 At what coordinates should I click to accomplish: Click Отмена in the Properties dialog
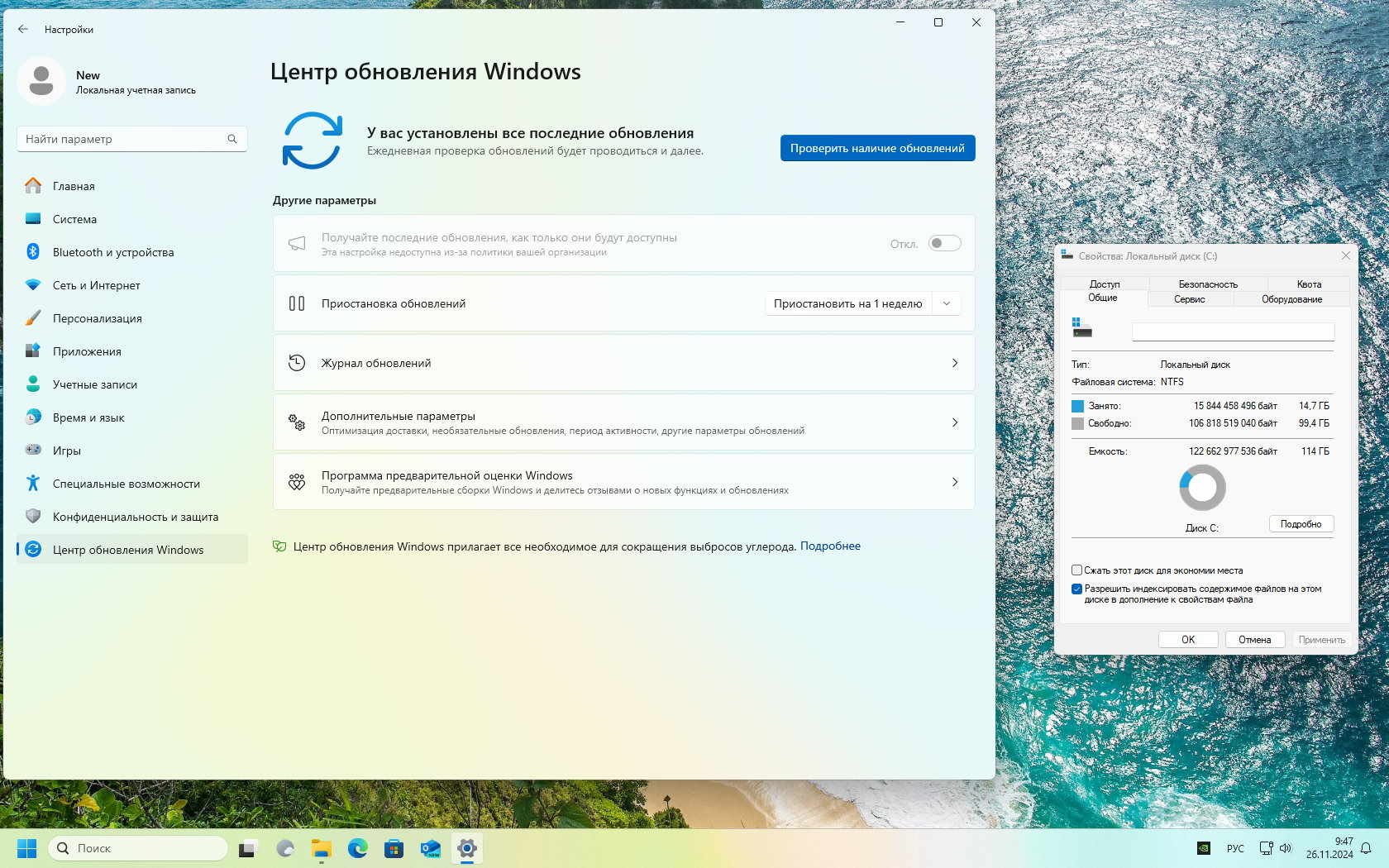(1254, 639)
